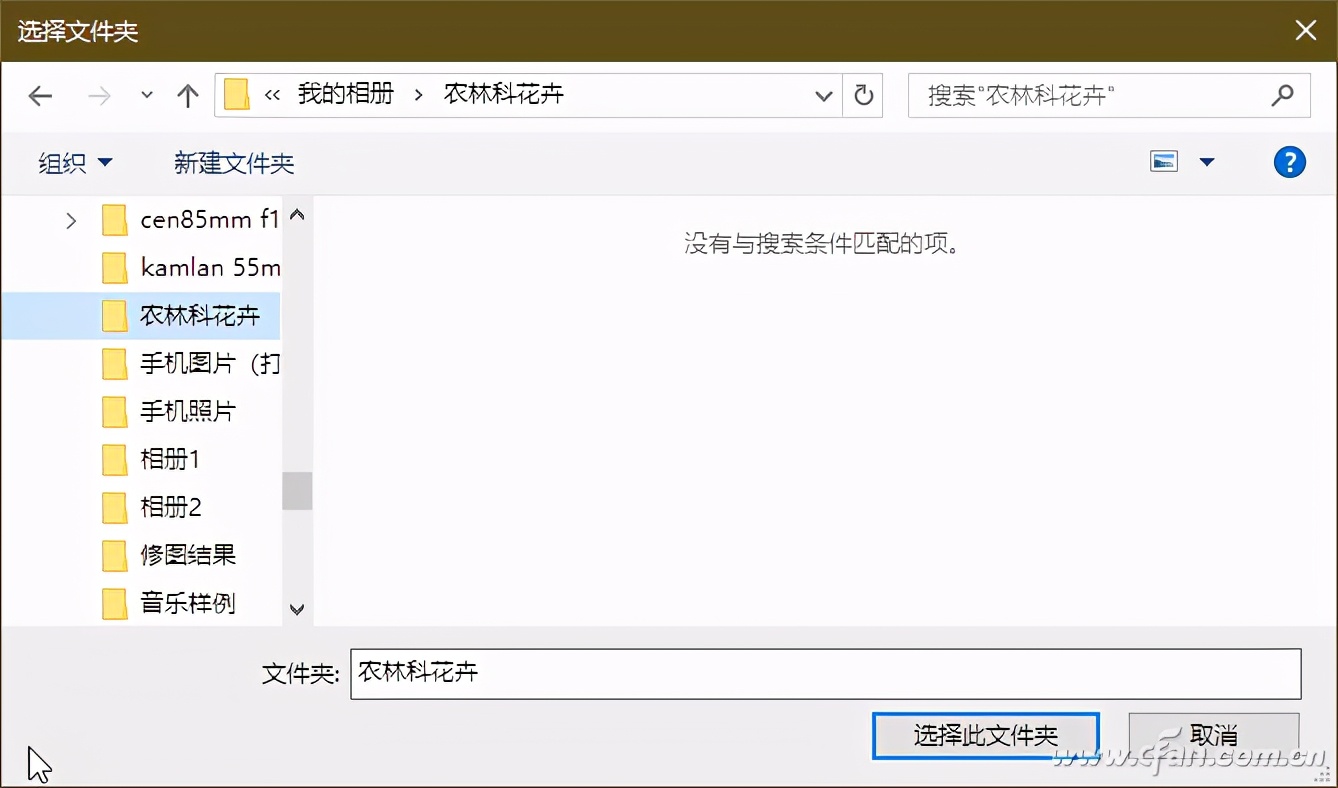Refresh the current folder view
The image size is (1338, 788).
click(862, 95)
